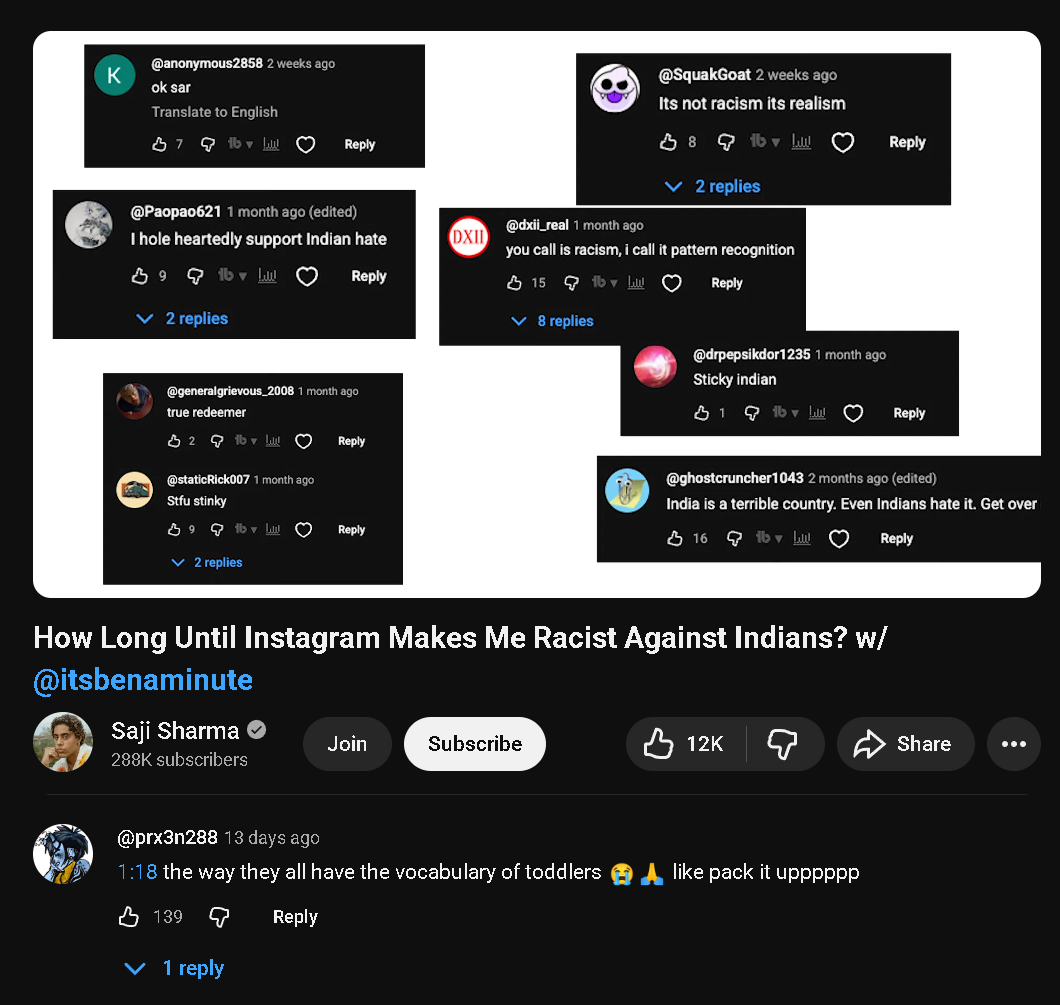This screenshot has height=1005, width=1060.
Task: Dislike the video
Action: pyautogui.click(x=782, y=744)
